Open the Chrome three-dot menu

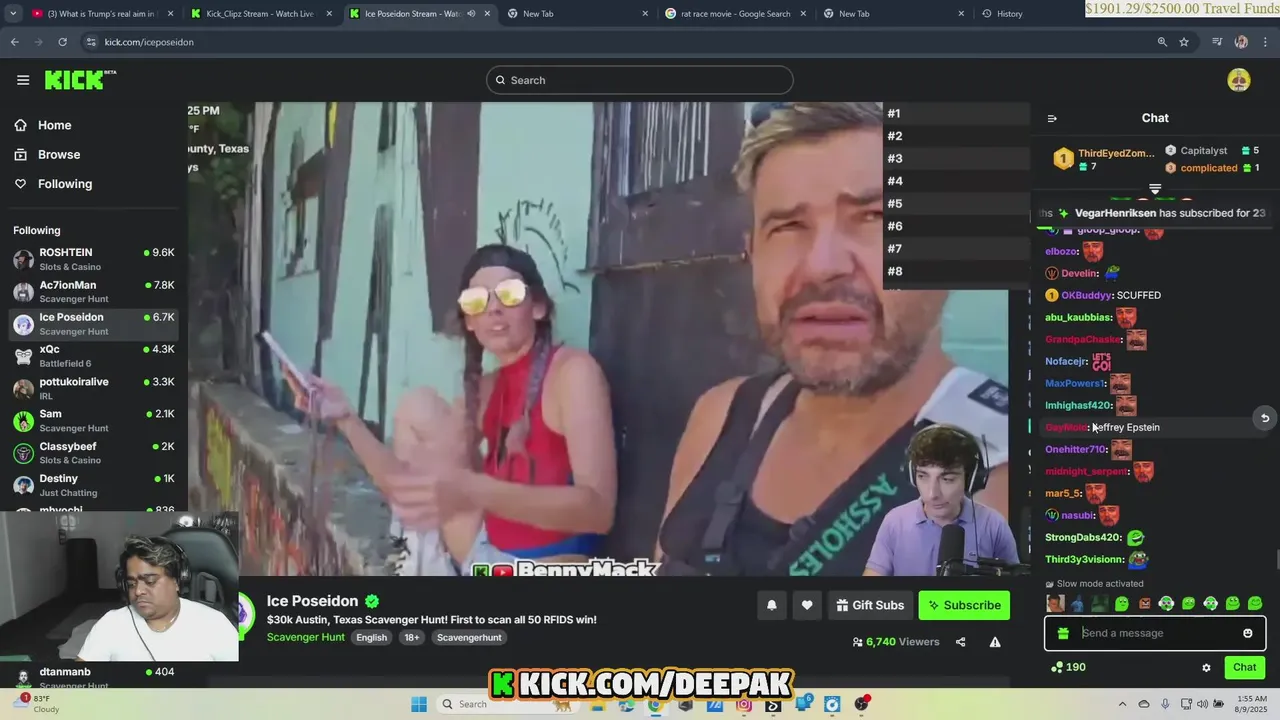(1265, 42)
